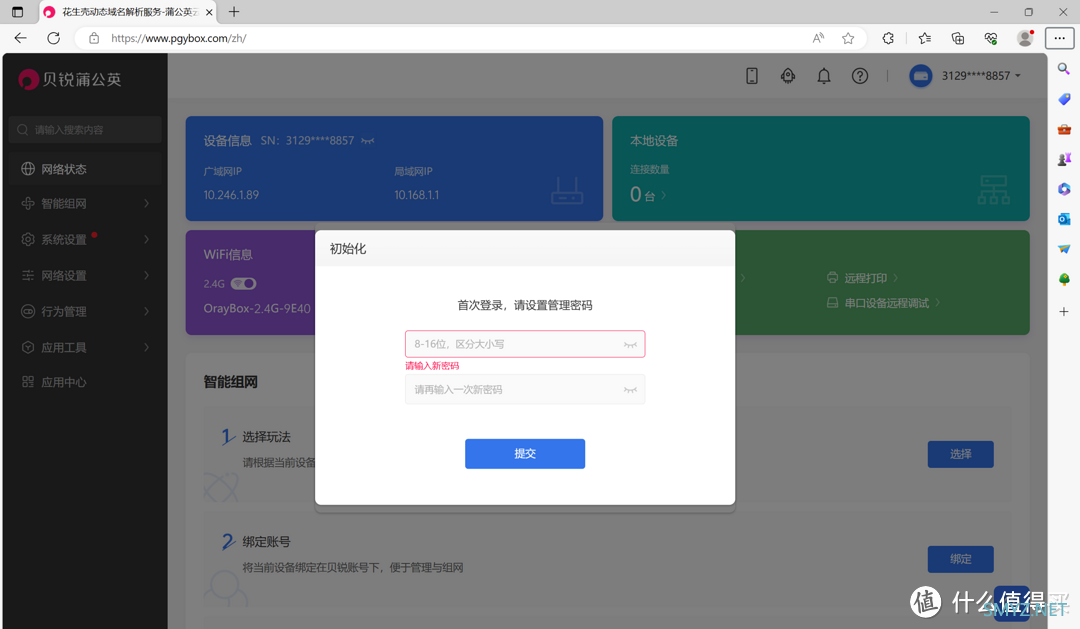Image resolution: width=1080 pixels, height=629 pixels.
Task: Open 行为管理 sidebar menu
Action: coord(85,311)
